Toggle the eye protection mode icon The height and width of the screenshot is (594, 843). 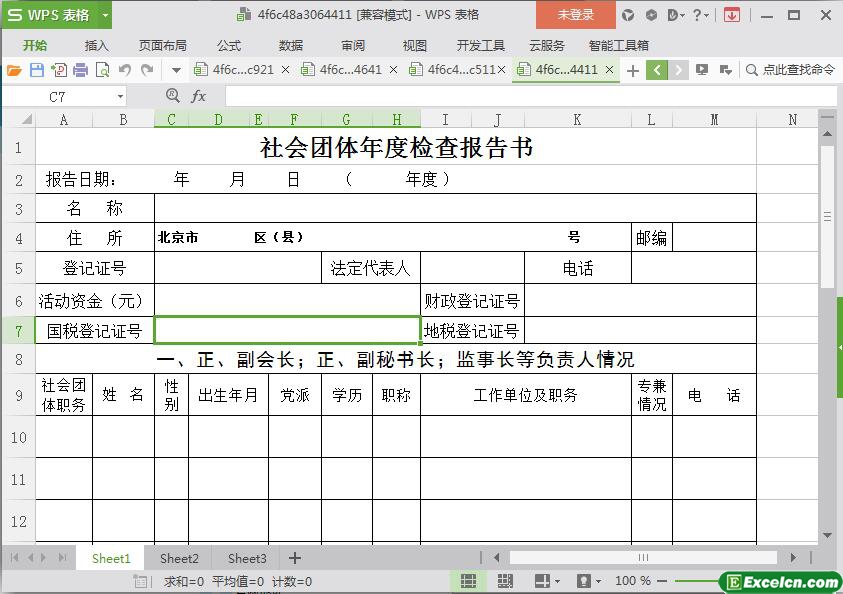(584, 581)
